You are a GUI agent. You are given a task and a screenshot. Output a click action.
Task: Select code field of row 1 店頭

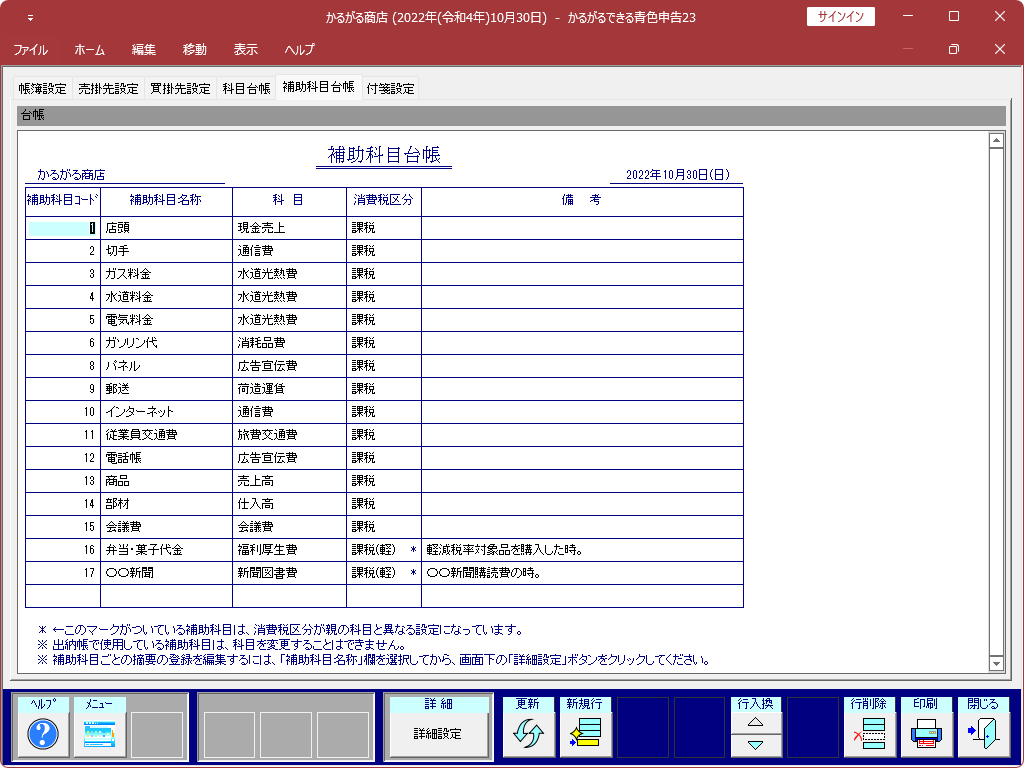63,229
